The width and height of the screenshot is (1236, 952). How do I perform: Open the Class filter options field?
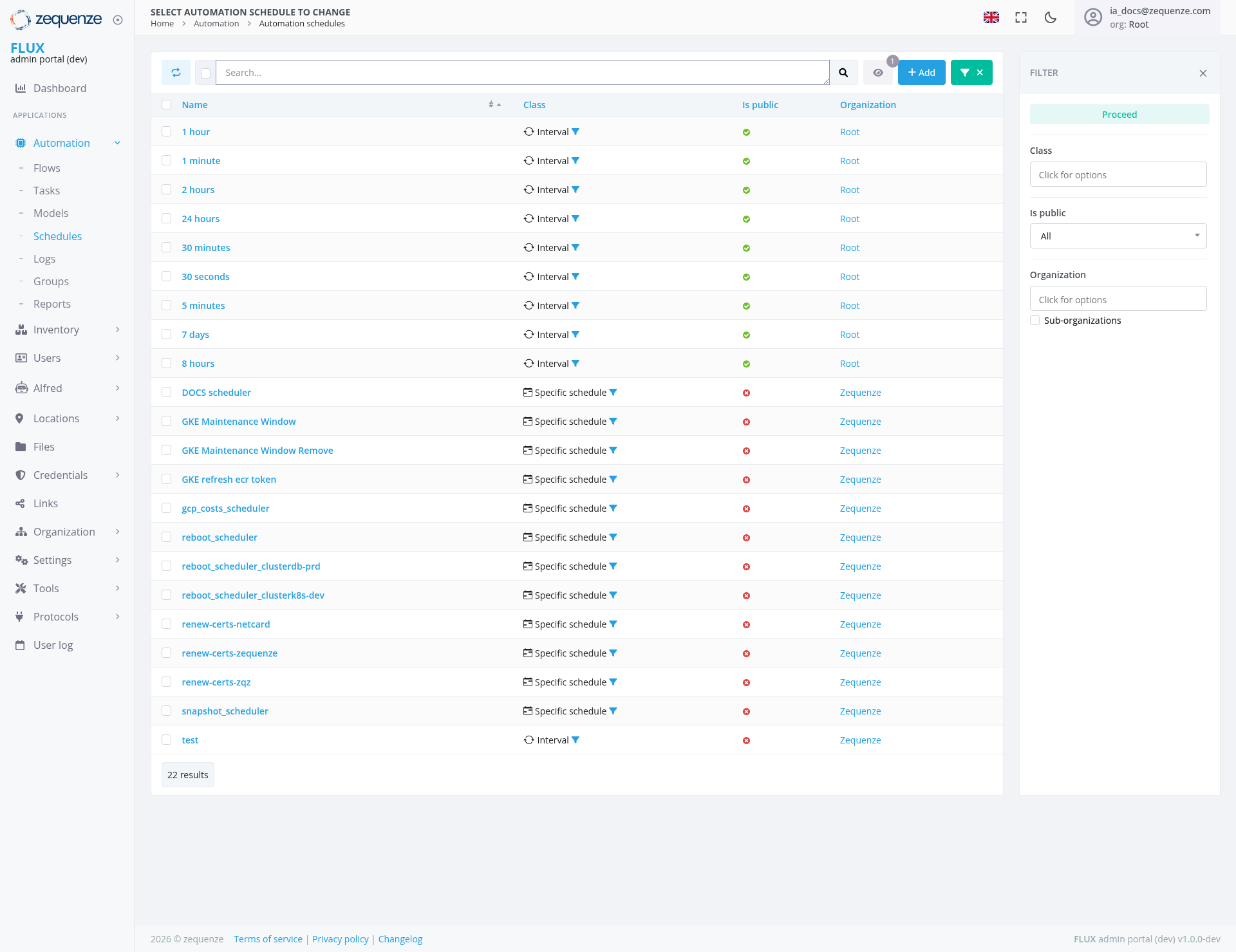pos(1118,174)
